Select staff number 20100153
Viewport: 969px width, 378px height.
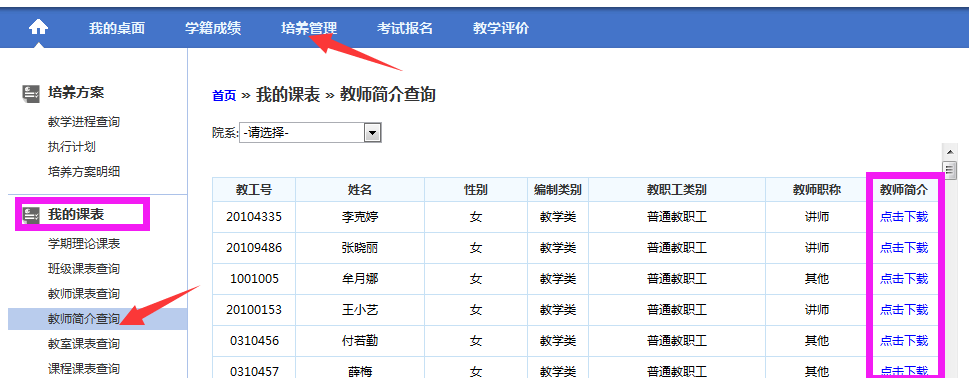254,309
